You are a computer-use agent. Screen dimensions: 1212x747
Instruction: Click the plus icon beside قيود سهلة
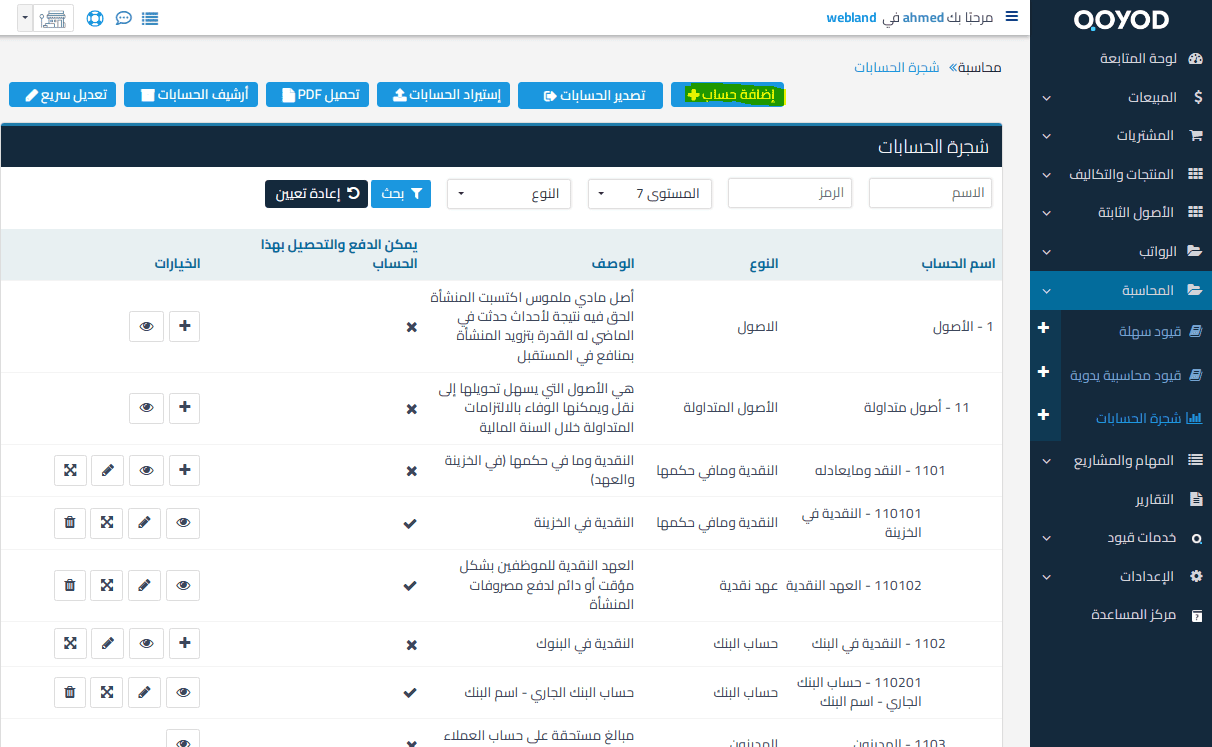[x=1044, y=327]
